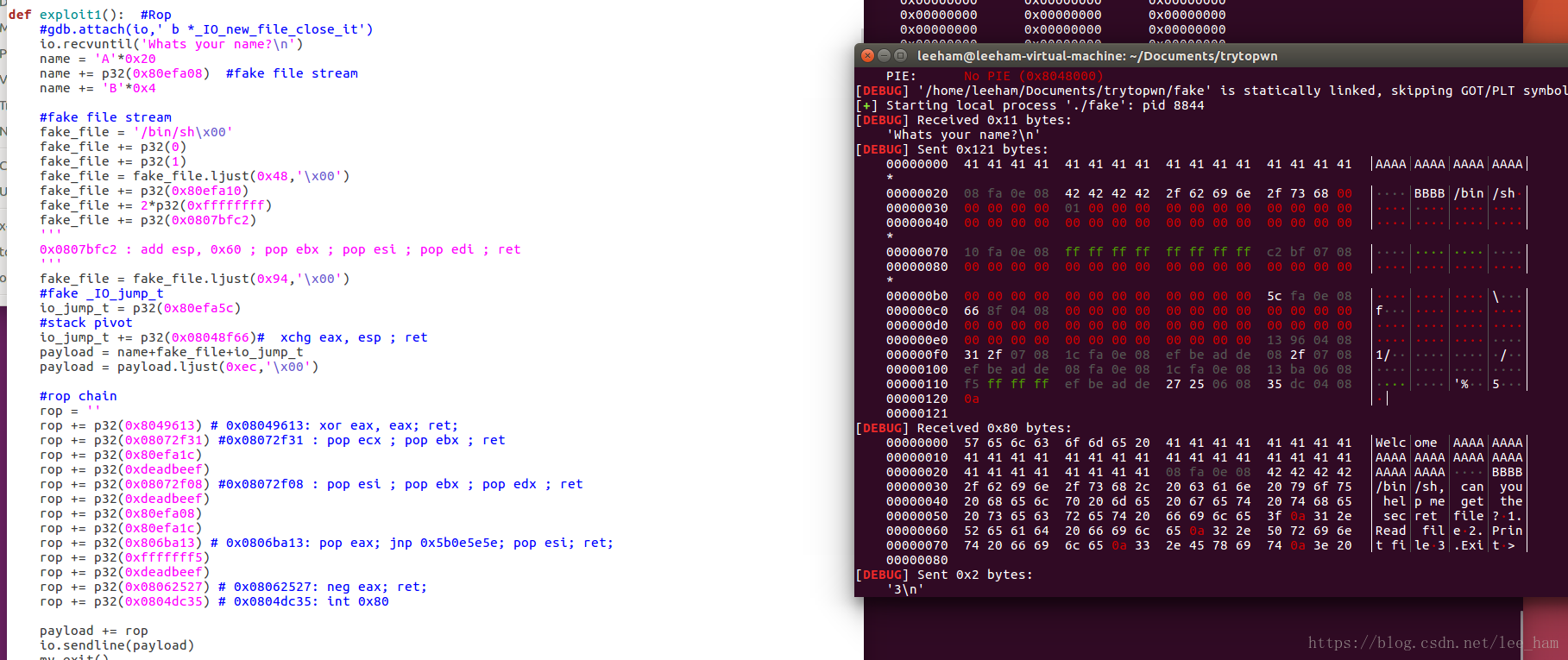Click the 'is statically linked, skipping' debug line

coord(1212,91)
